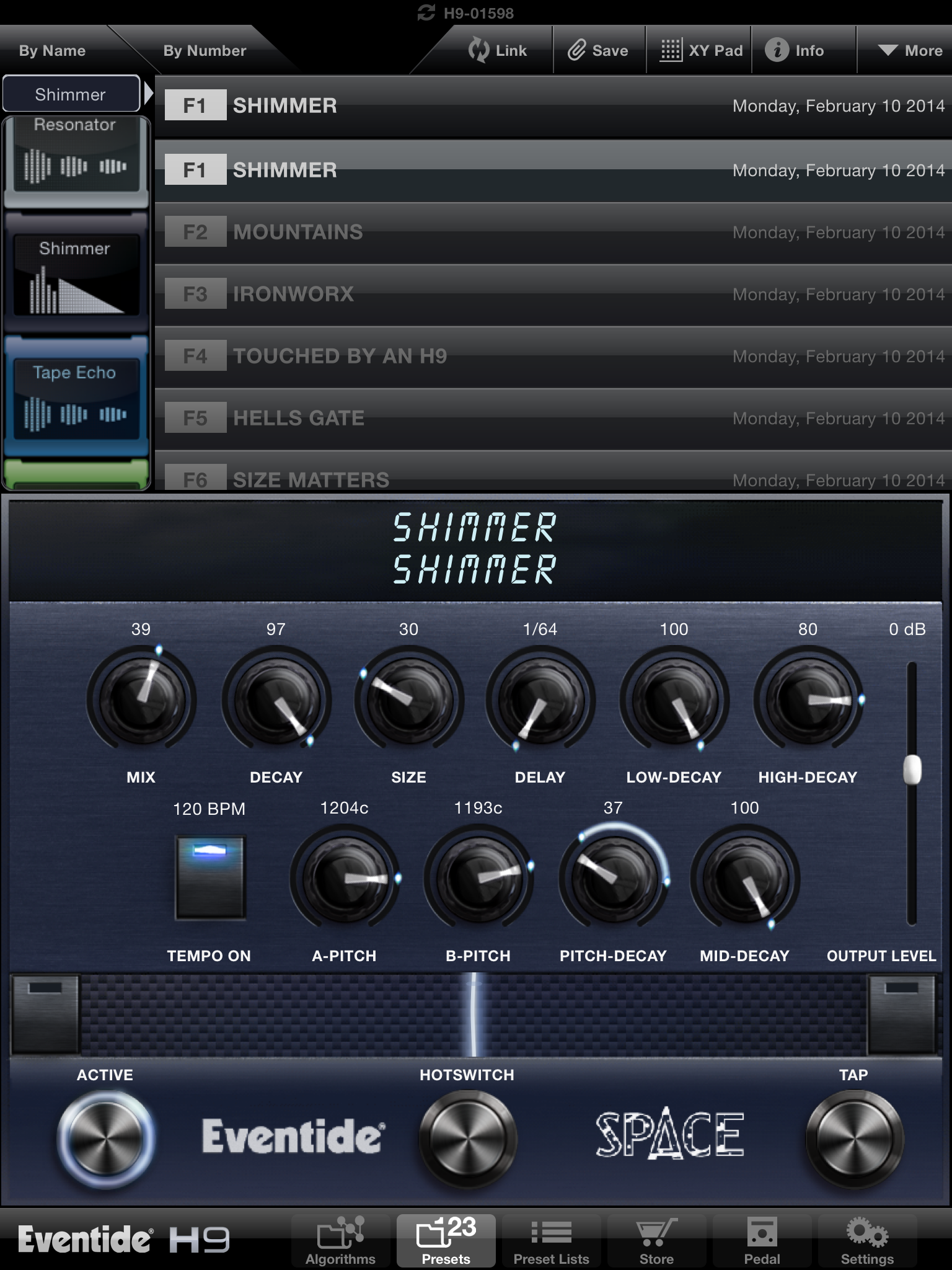The width and height of the screenshot is (952, 1270).
Task: Click the Link sync icon
Action: click(478, 50)
